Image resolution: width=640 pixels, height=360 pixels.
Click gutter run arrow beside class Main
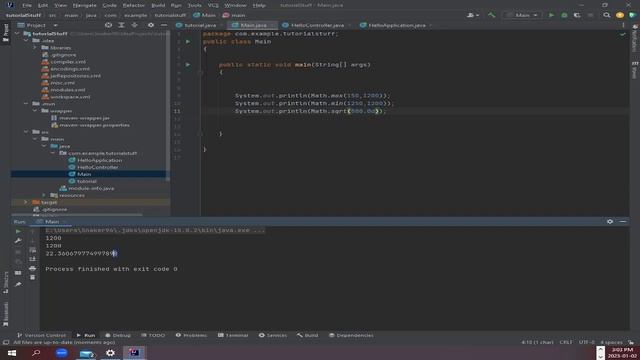(x=188, y=42)
